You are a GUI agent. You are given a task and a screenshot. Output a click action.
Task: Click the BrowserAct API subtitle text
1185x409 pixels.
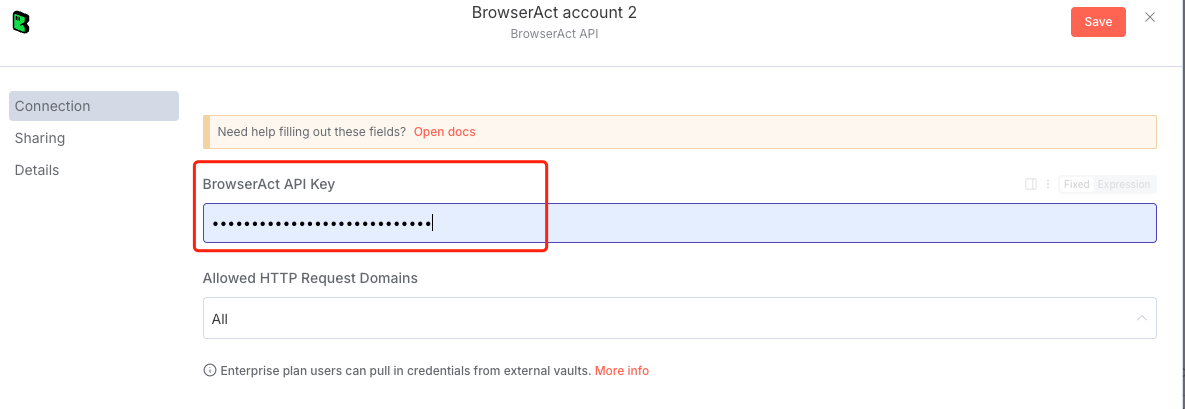tap(554, 34)
